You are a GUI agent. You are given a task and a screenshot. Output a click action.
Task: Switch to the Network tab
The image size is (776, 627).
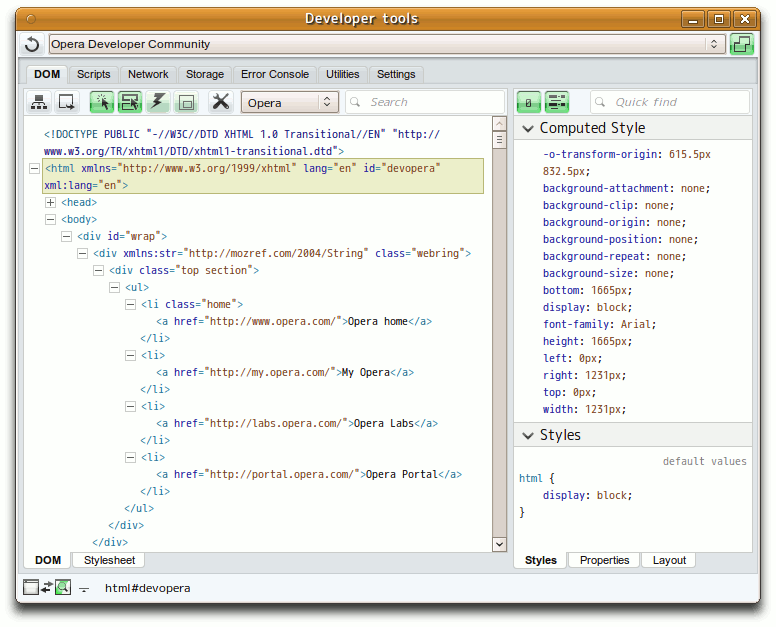(x=148, y=74)
